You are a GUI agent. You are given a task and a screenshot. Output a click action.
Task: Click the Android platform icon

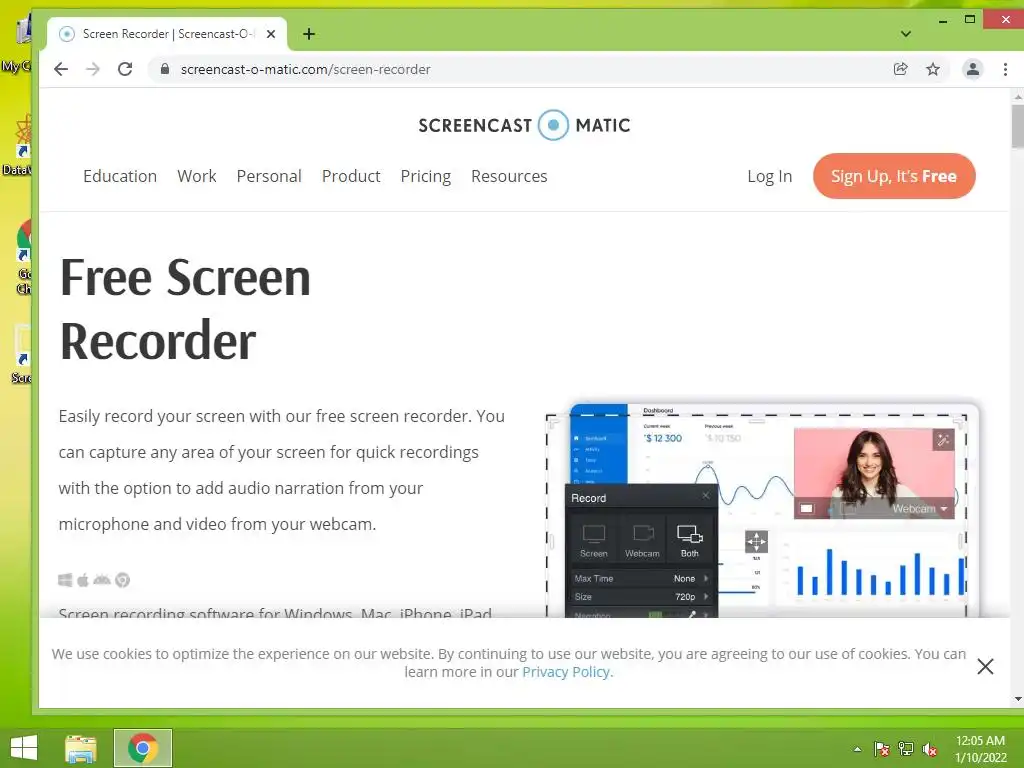point(102,580)
